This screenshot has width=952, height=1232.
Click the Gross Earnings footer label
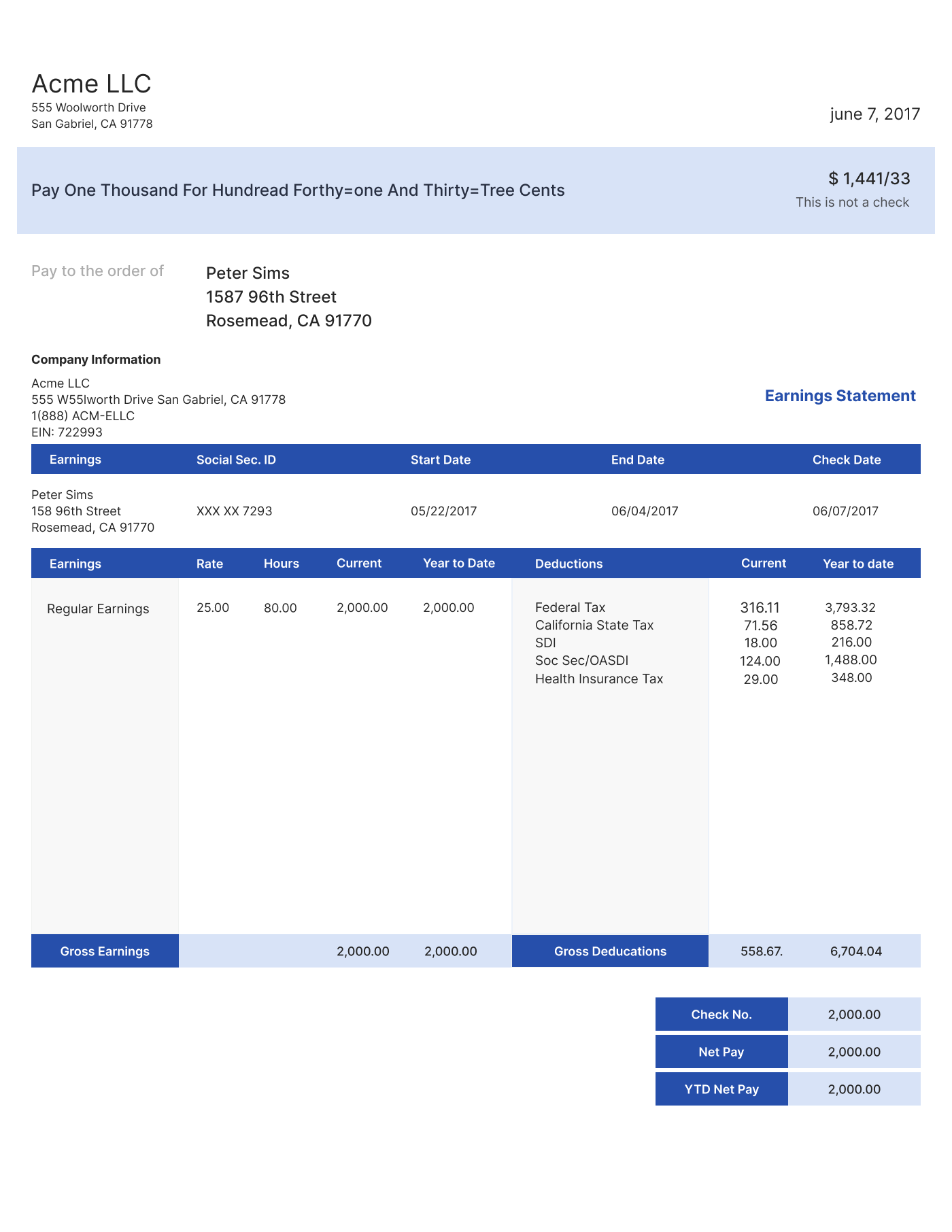point(105,951)
